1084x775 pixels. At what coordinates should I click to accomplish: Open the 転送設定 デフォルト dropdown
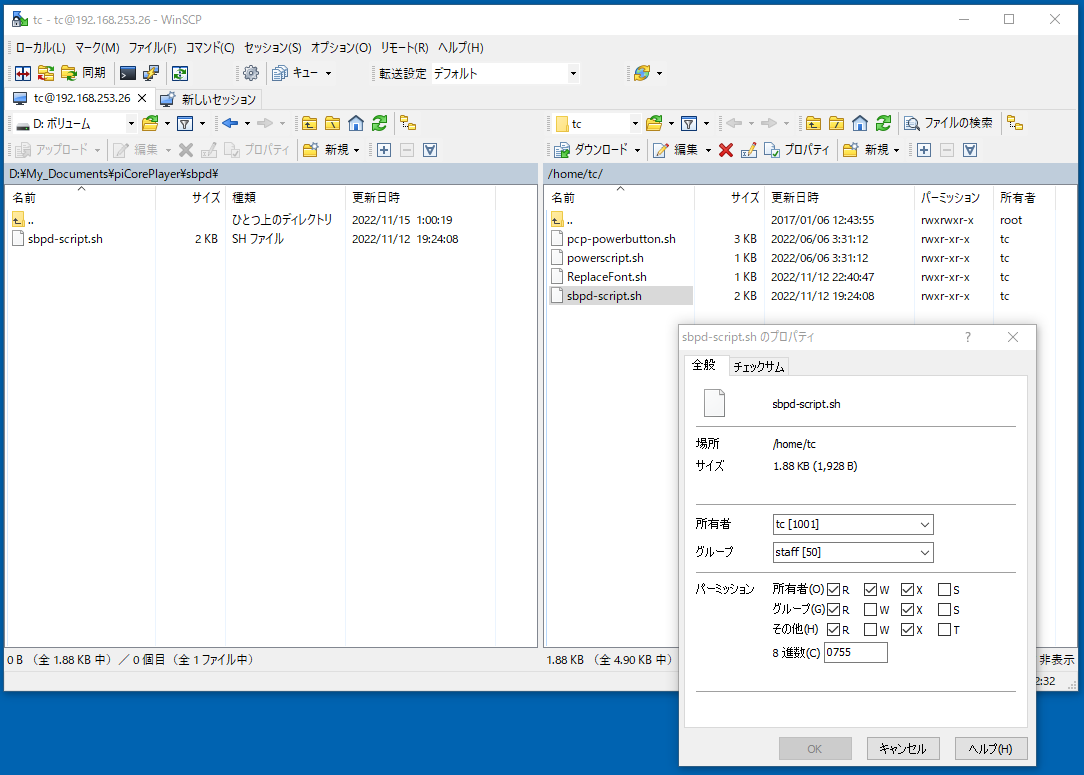click(x=573, y=73)
